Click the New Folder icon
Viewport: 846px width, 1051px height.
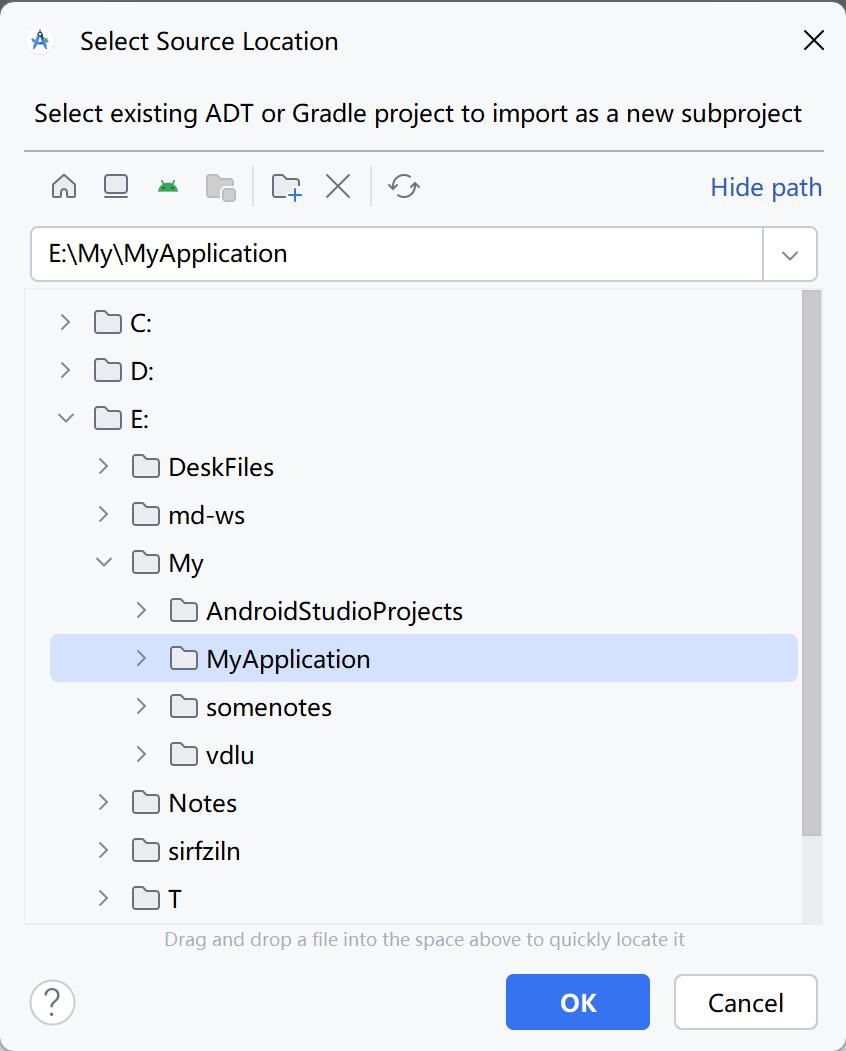[x=287, y=187]
